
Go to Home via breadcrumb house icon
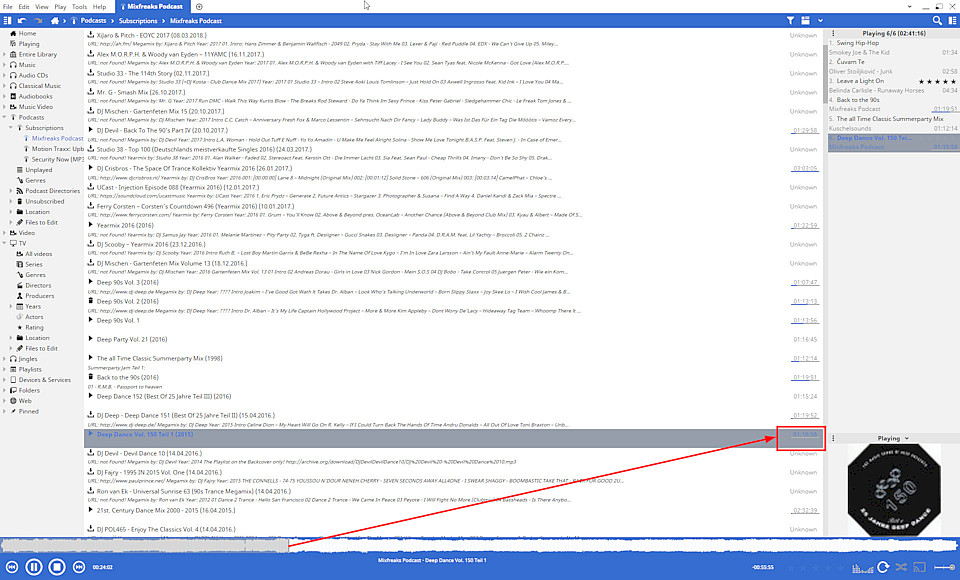(54, 20)
